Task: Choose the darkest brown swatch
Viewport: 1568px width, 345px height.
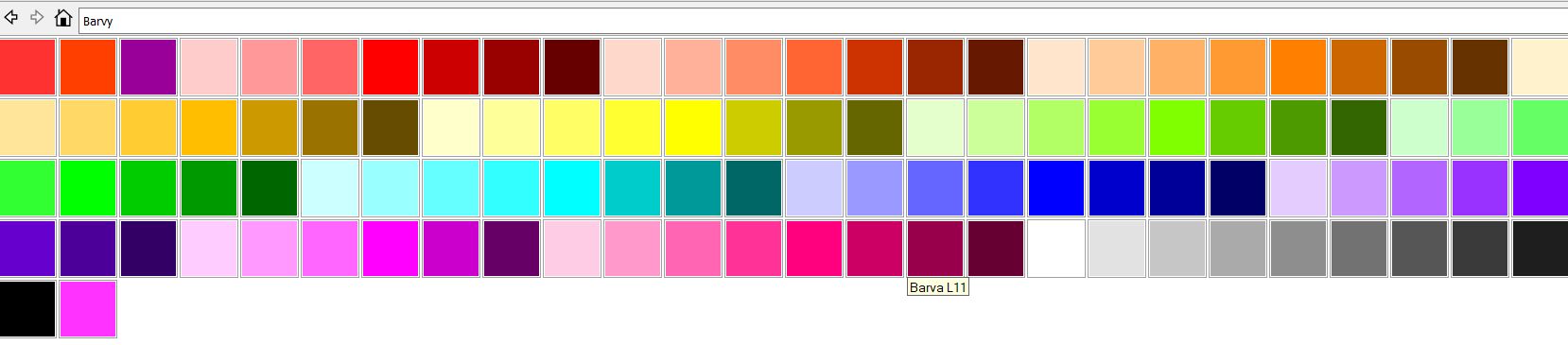Action: click(1480, 67)
